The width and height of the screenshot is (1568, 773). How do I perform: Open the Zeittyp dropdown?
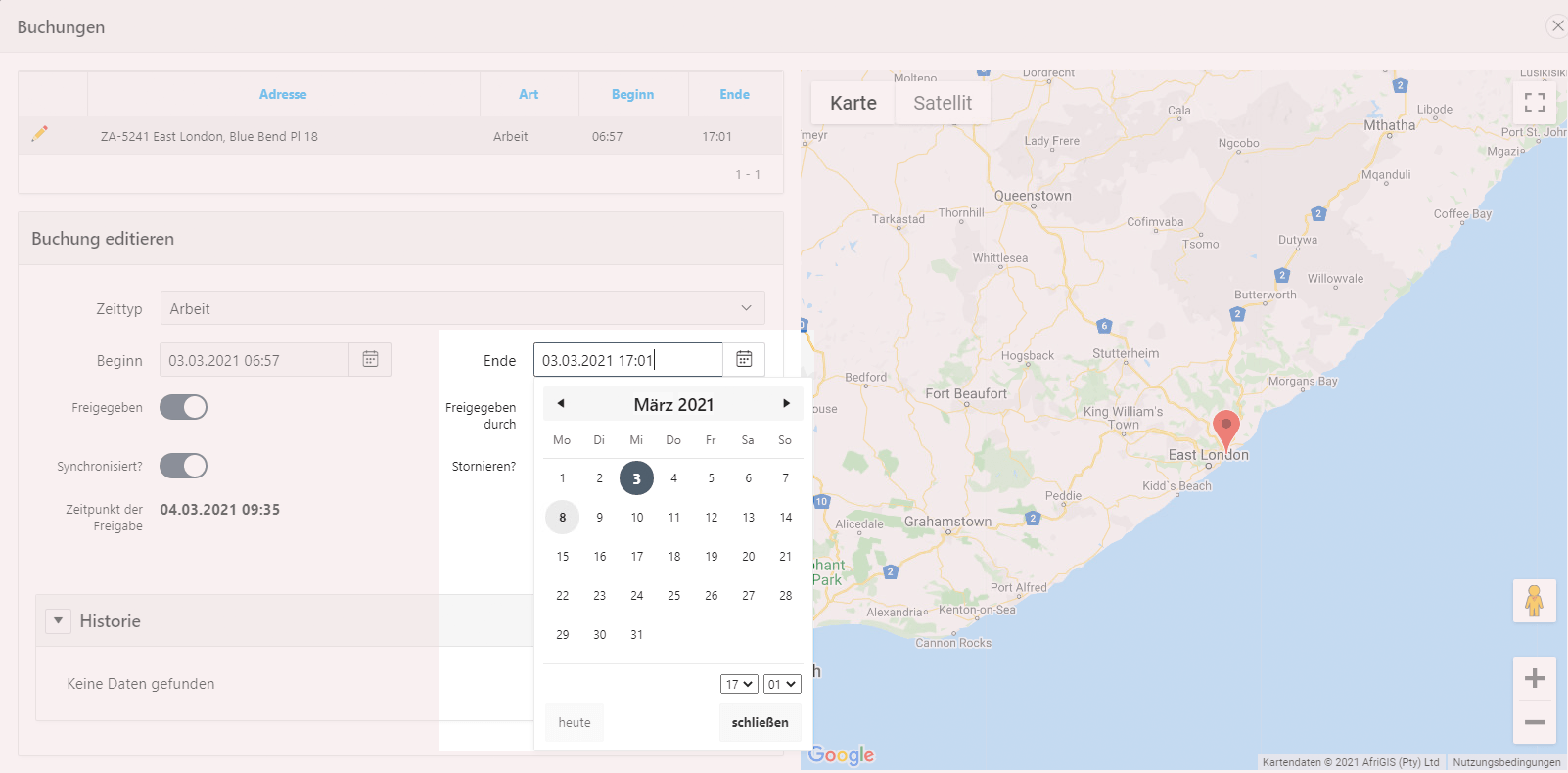(x=462, y=308)
